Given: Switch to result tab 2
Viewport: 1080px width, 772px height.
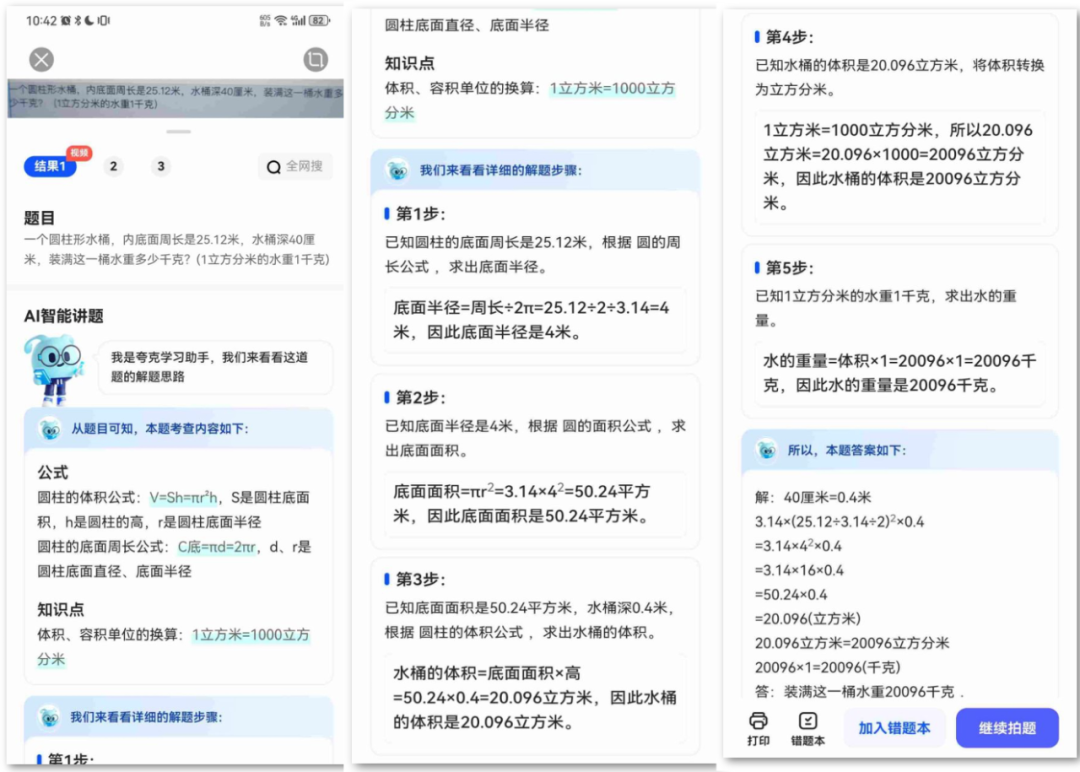Looking at the screenshot, I should coord(114,166).
